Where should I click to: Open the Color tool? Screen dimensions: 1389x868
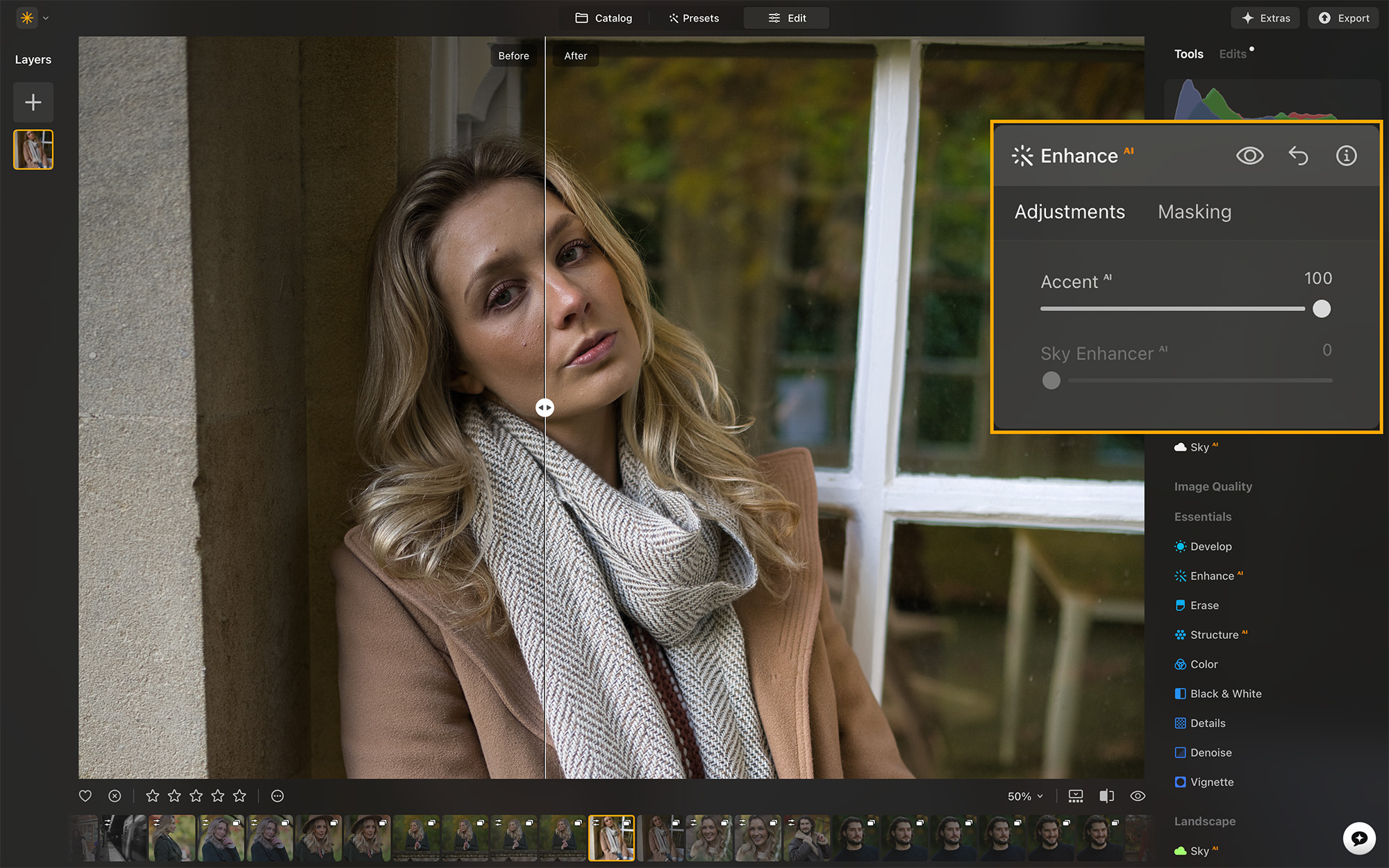pyautogui.click(x=1196, y=665)
